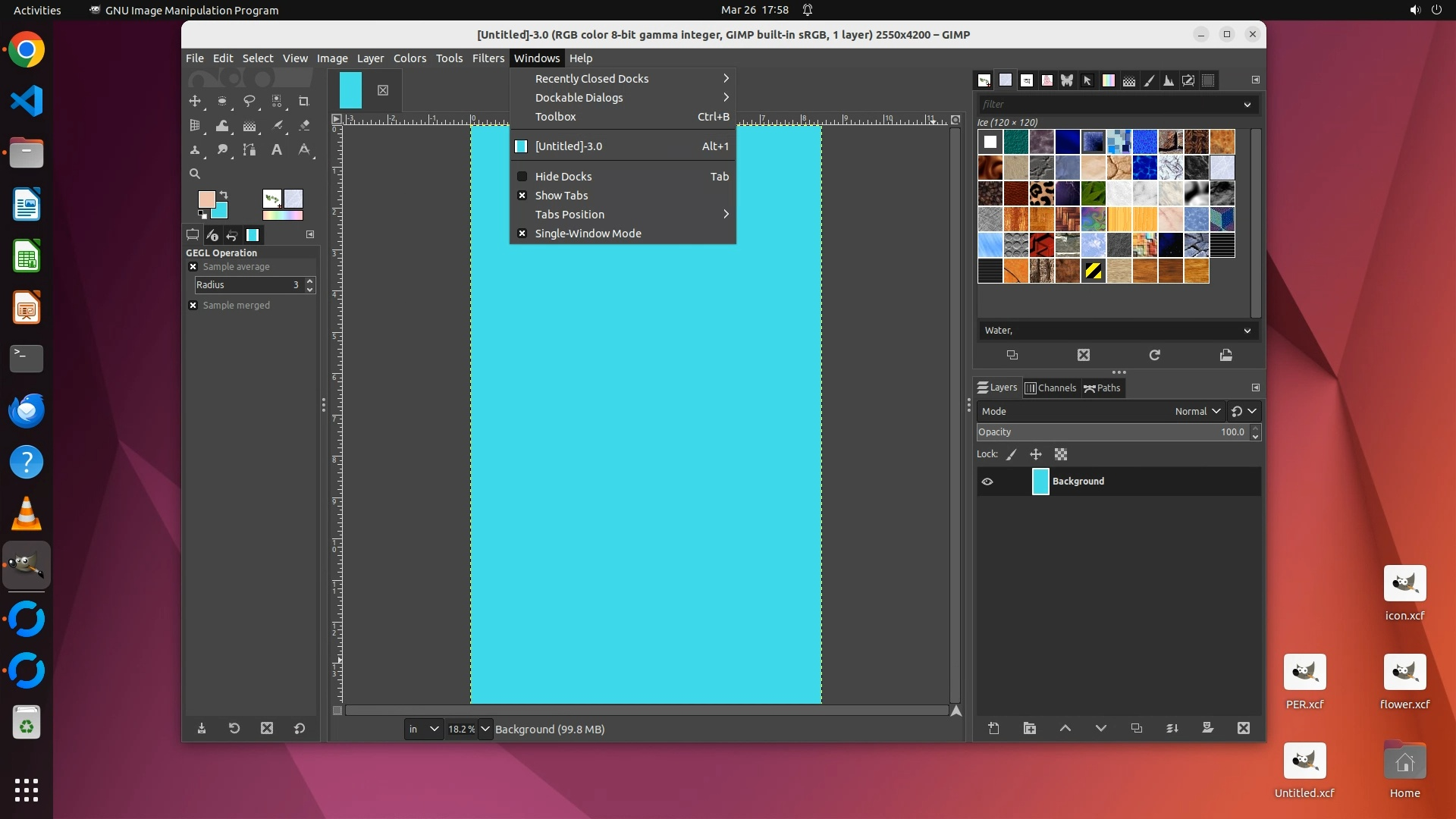Select the Eraser tool
Viewport: 1456px width, 819px height.
tap(304, 126)
